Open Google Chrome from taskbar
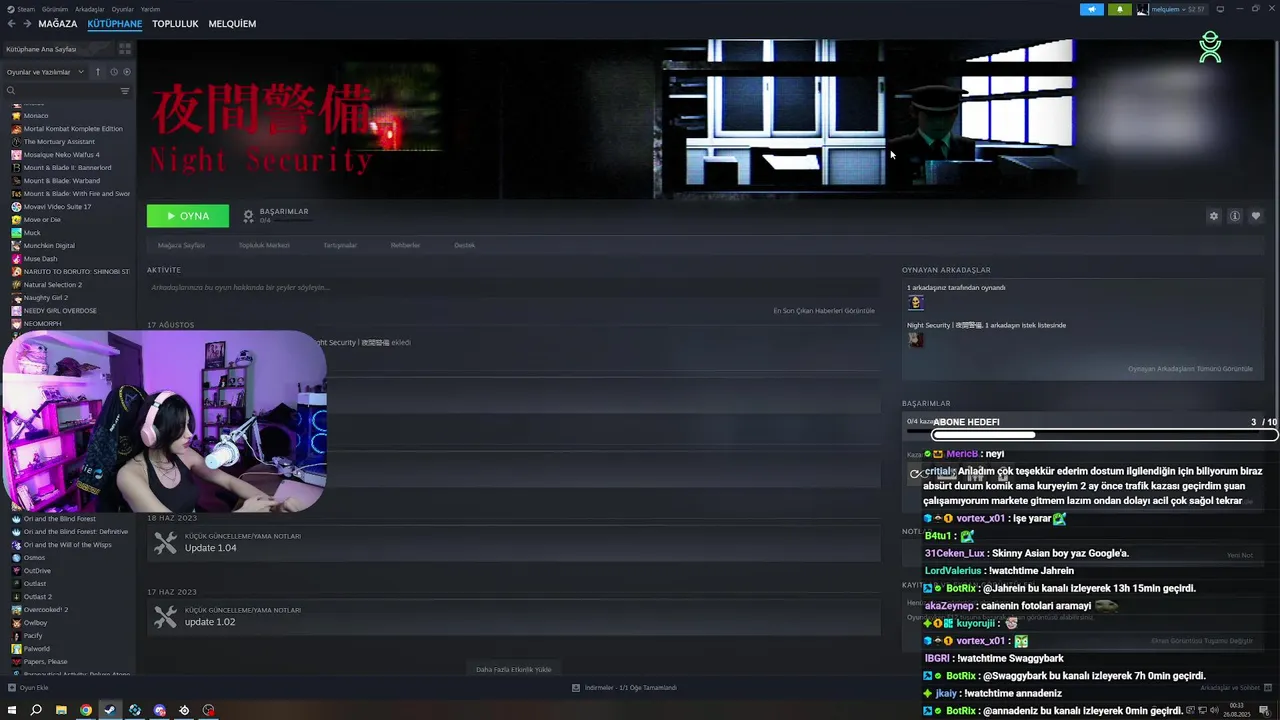The image size is (1280, 720). tap(86, 710)
